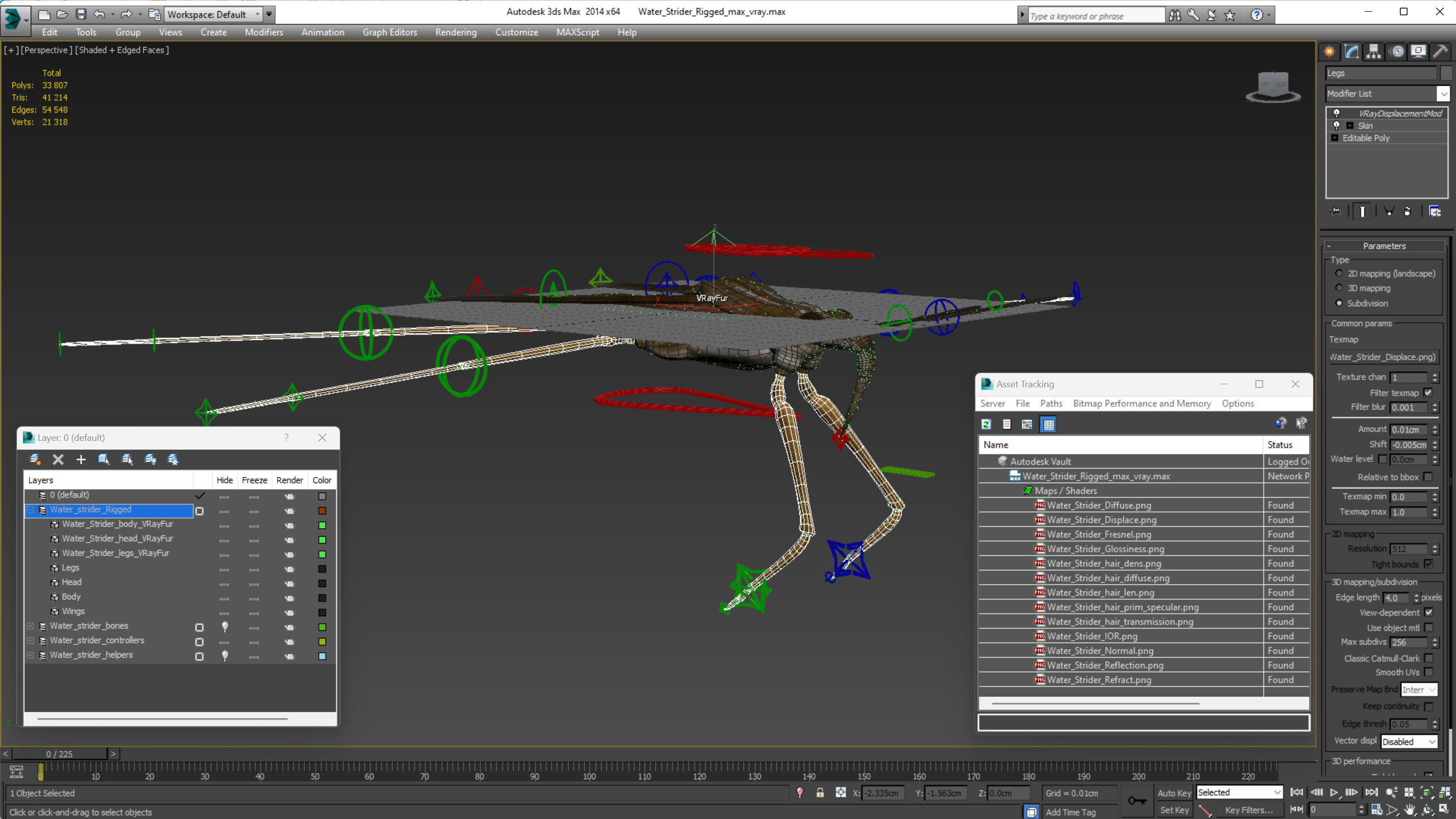Click Go to Start playback icon
The width and height of the screenshot is (1456, 819).
pyautogui.click(x=1297, y=792)
